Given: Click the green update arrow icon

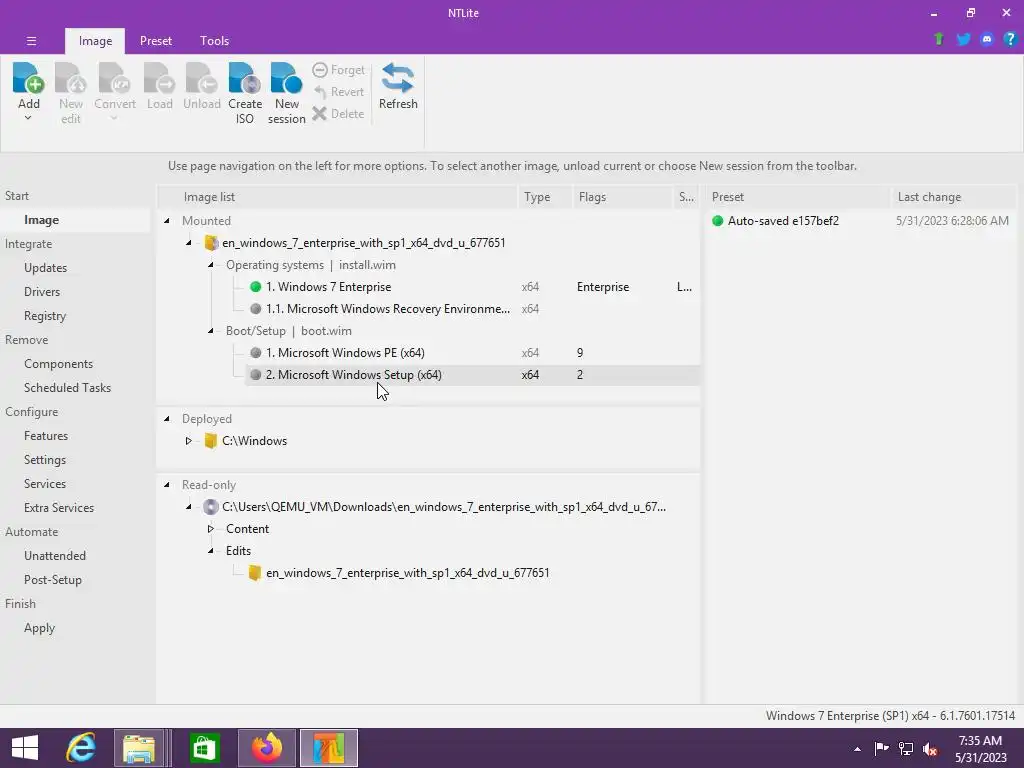Looking at the screenshot, I should click(938, 39).
